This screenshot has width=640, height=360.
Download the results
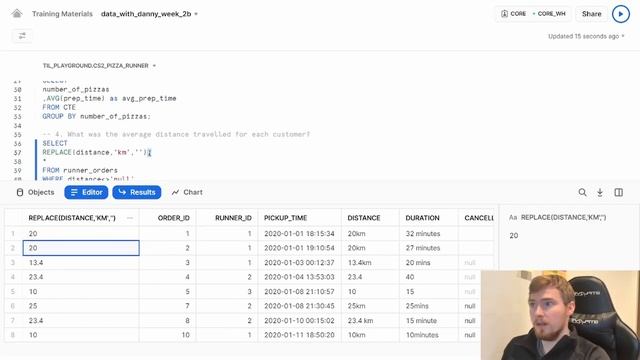[600, 192]
